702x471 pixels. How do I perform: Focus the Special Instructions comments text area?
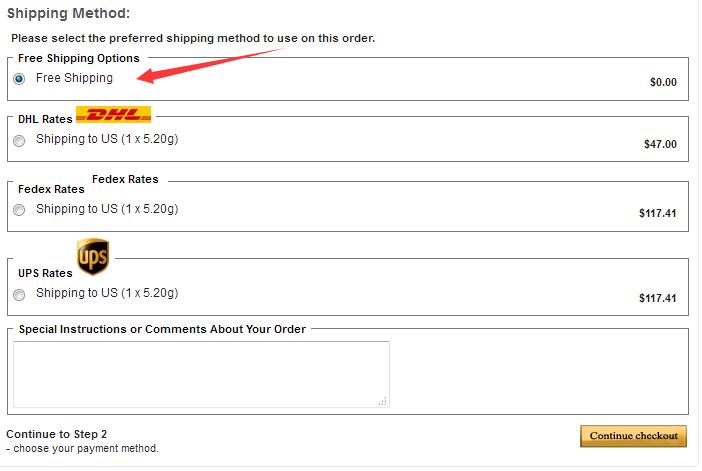point(201,374)
